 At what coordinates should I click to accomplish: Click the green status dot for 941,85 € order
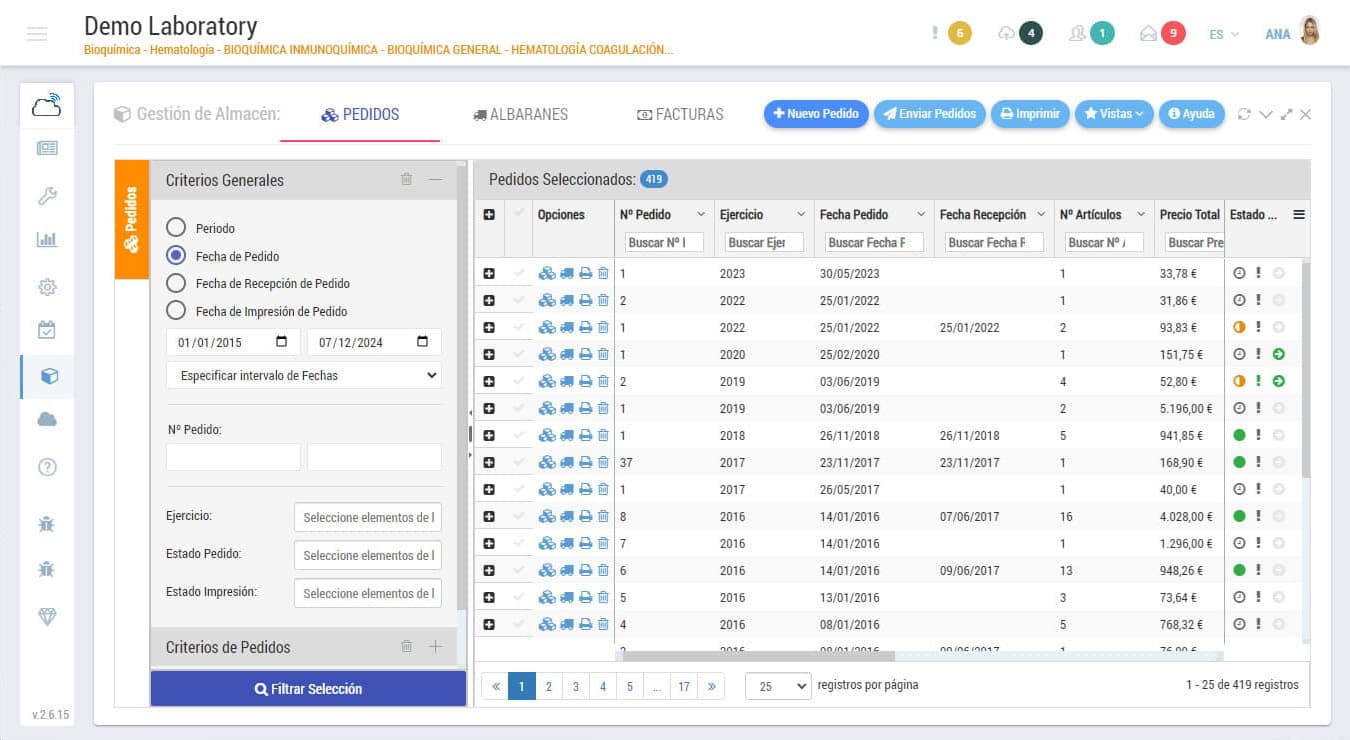point(1240,435)
